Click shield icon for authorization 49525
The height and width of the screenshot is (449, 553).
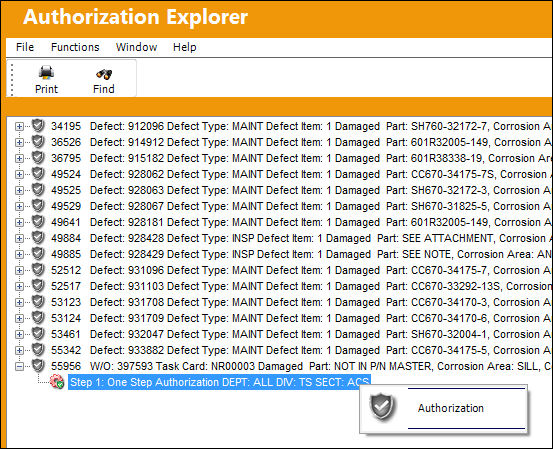(x=38, y=190)
